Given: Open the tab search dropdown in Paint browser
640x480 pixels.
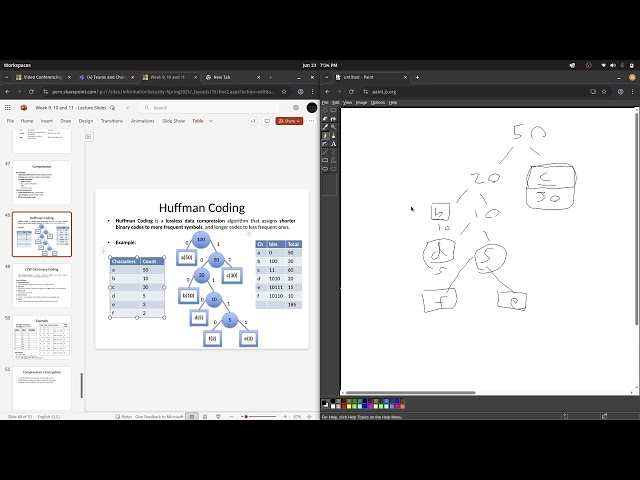Looking at the screenshot, I should (x=327, y=77).
